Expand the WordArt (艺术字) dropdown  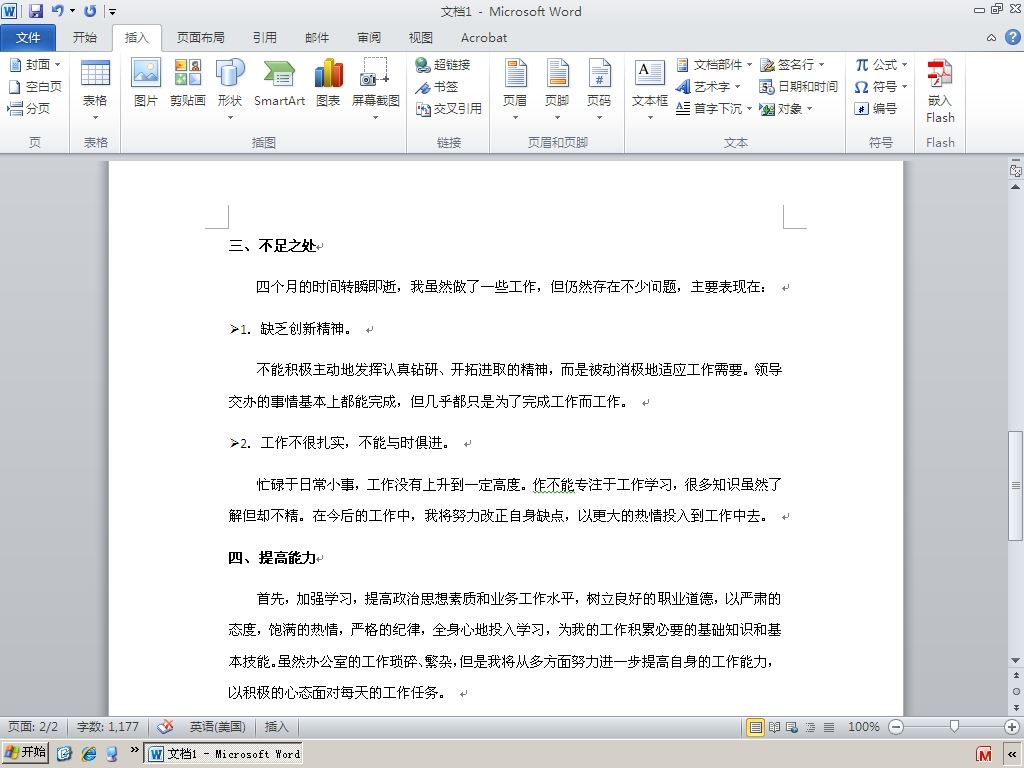(x=737, y=87)
